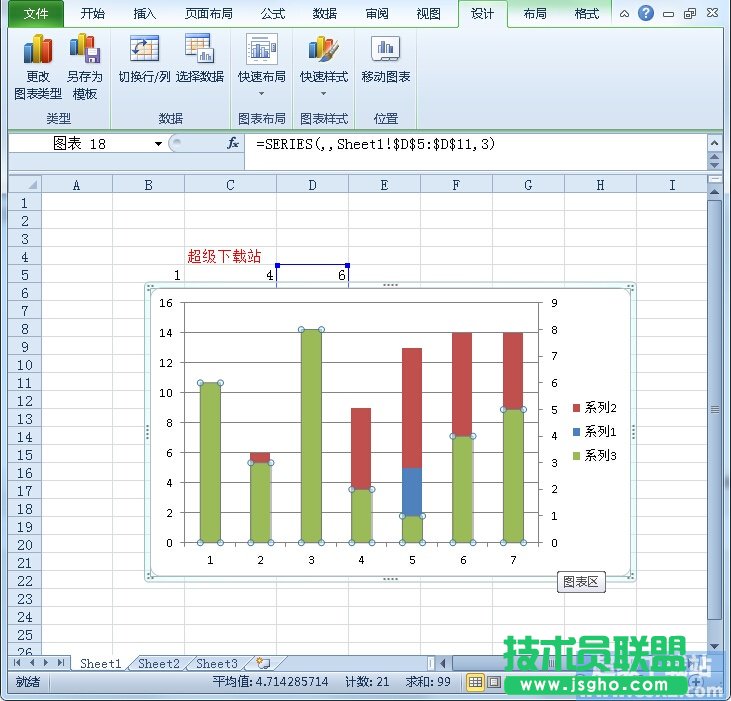This screenshot has width=731, height=701.
Task: Open the Name Box dropdown arrow
Action: pos(158,144)
